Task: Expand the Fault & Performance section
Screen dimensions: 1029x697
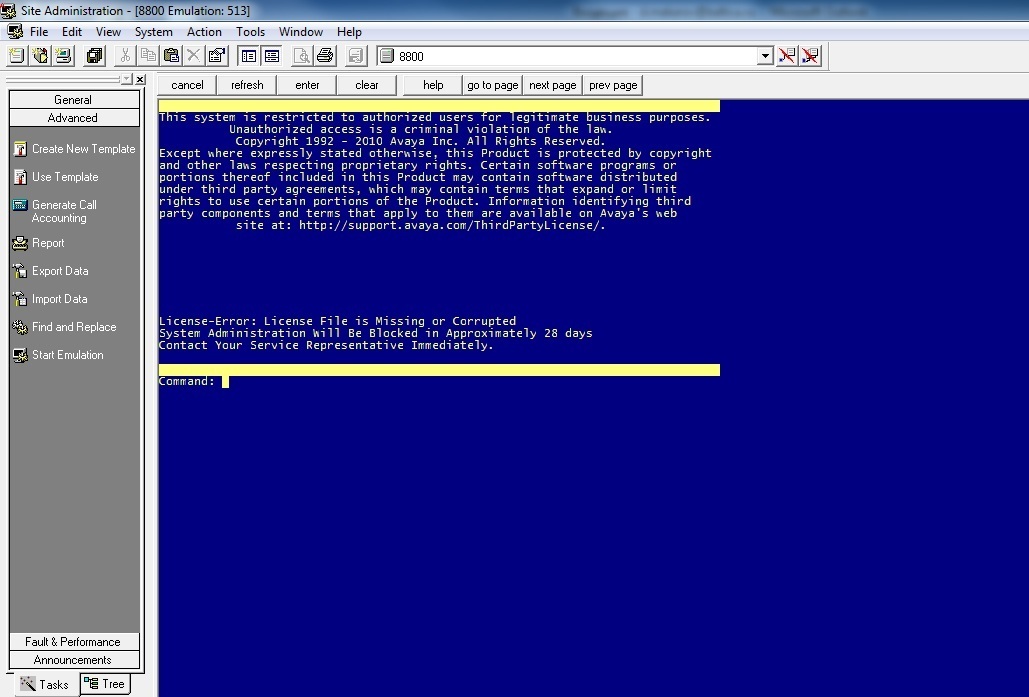Action: pos(74,642)
